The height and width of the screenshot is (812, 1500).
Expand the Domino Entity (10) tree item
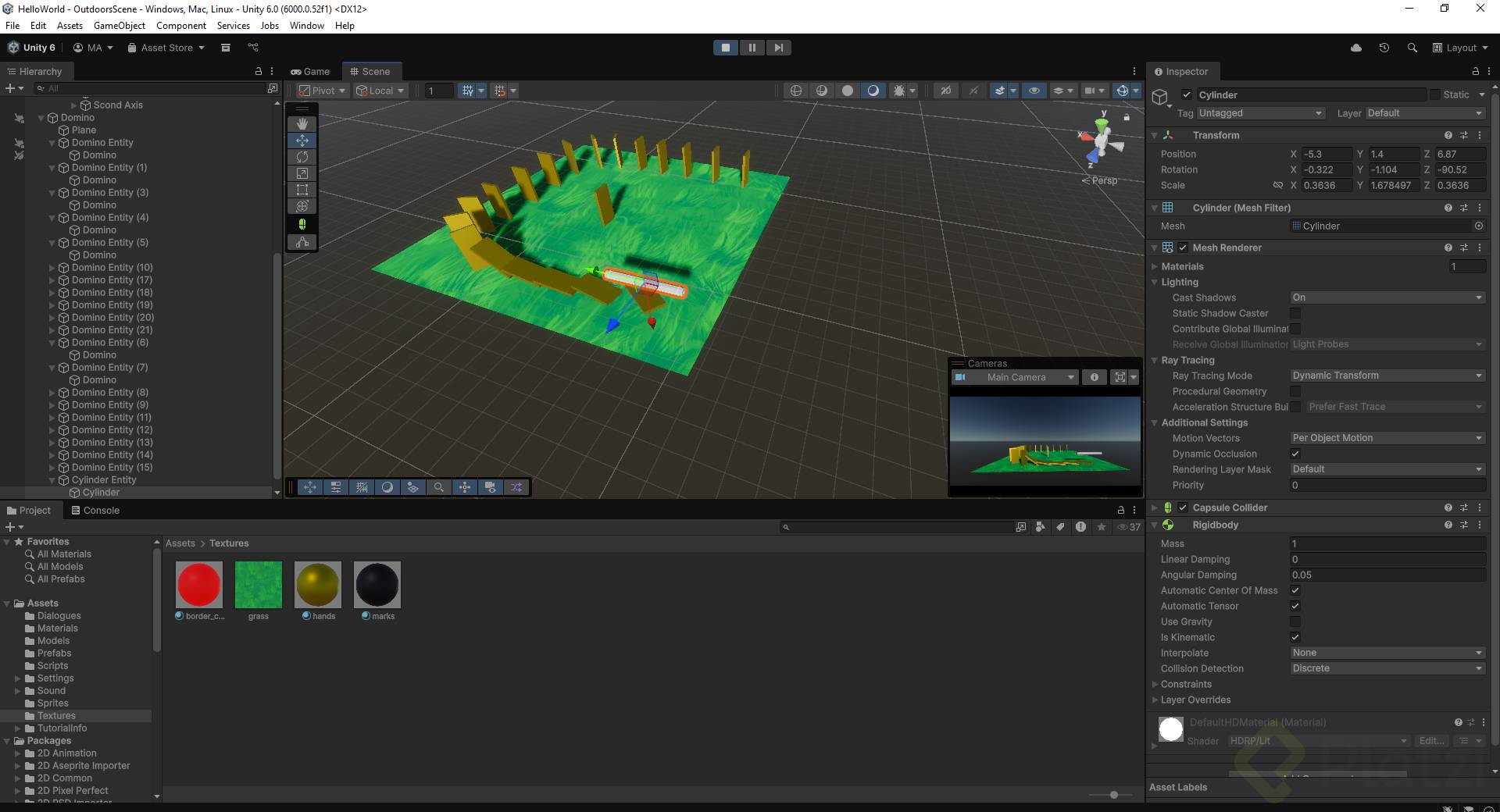pos(52,268)
